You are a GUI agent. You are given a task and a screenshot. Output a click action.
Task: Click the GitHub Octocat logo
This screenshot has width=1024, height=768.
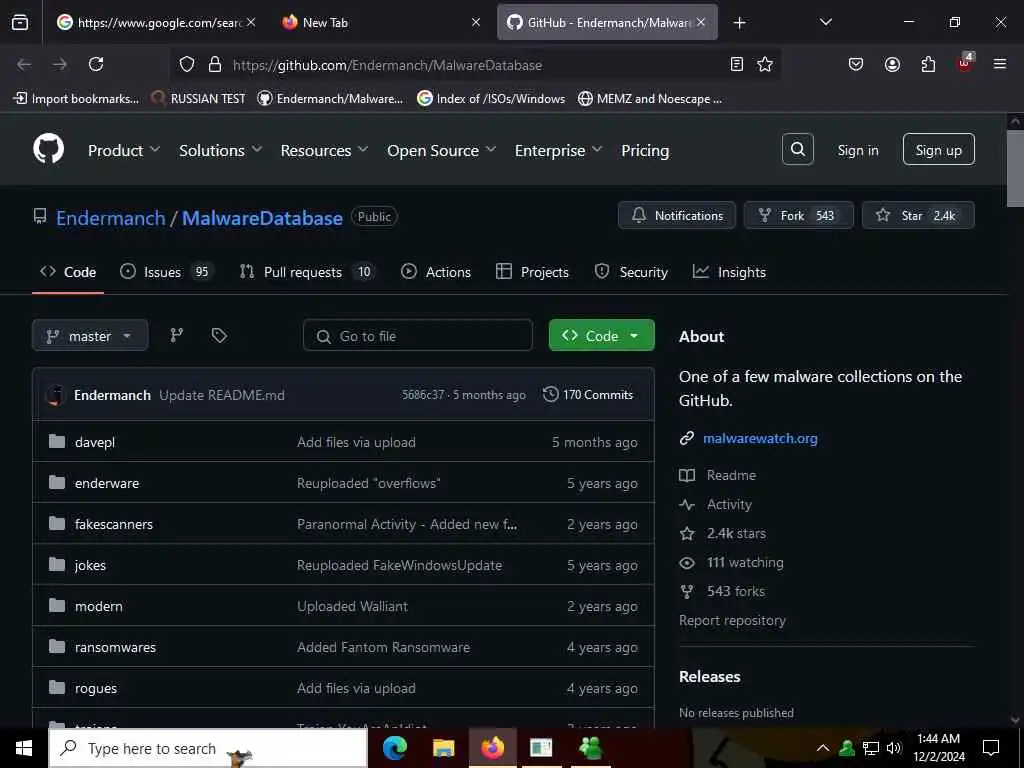[49, 150]
